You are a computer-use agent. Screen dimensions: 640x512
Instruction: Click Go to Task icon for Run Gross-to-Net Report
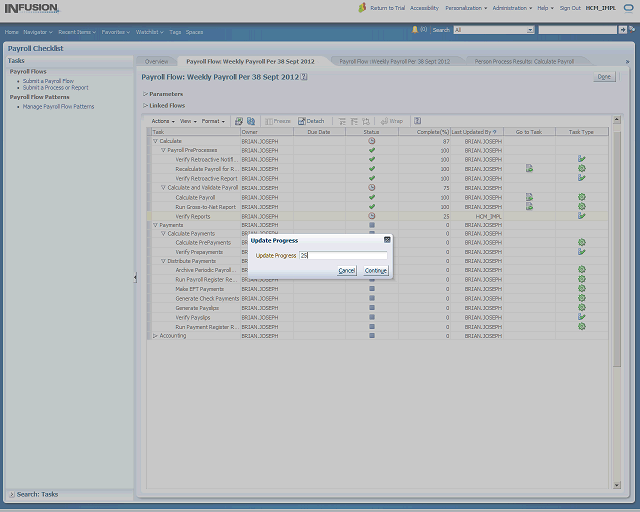click(529, 207)
